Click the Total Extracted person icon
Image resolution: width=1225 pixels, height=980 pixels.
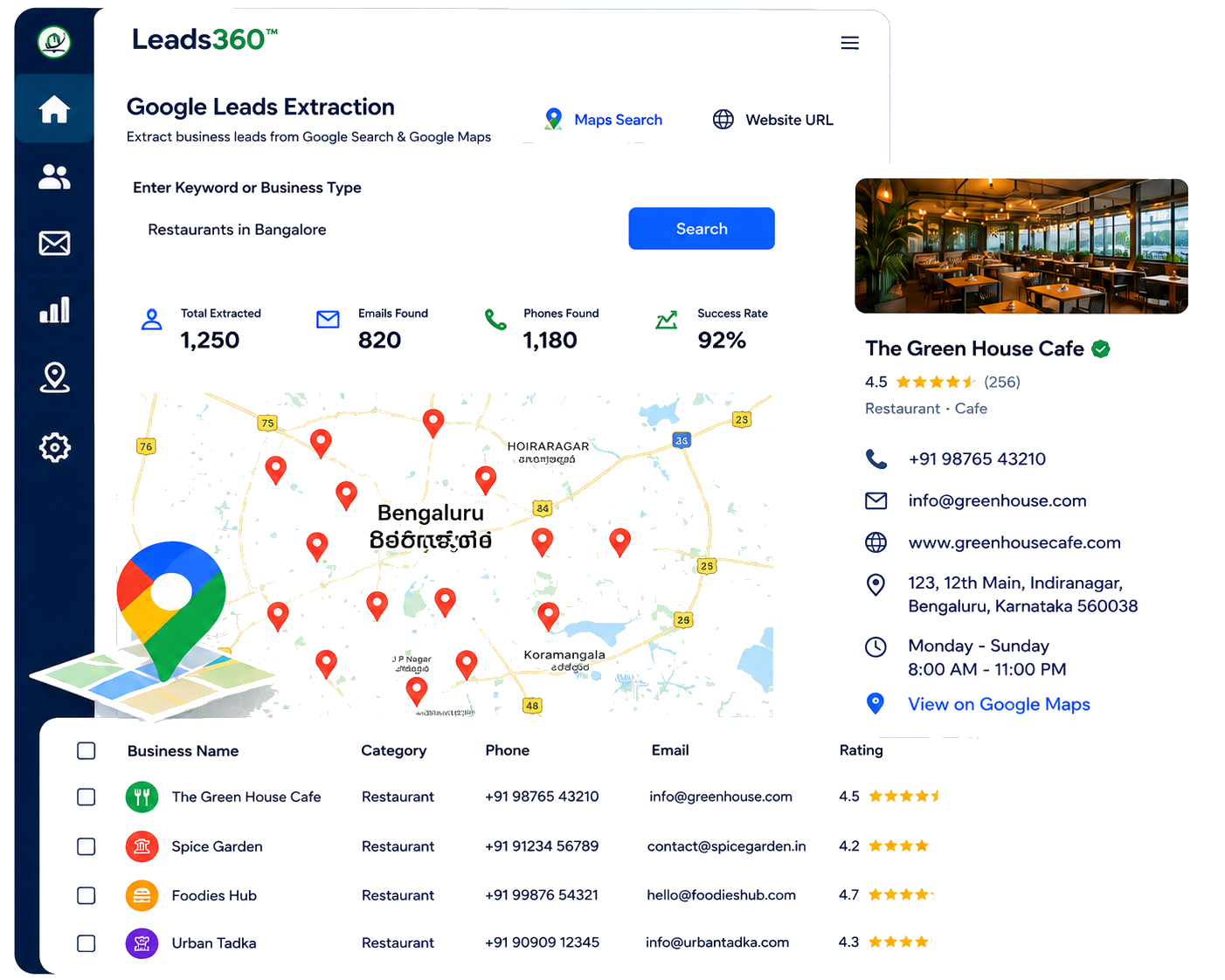click(x=151, y=320)
